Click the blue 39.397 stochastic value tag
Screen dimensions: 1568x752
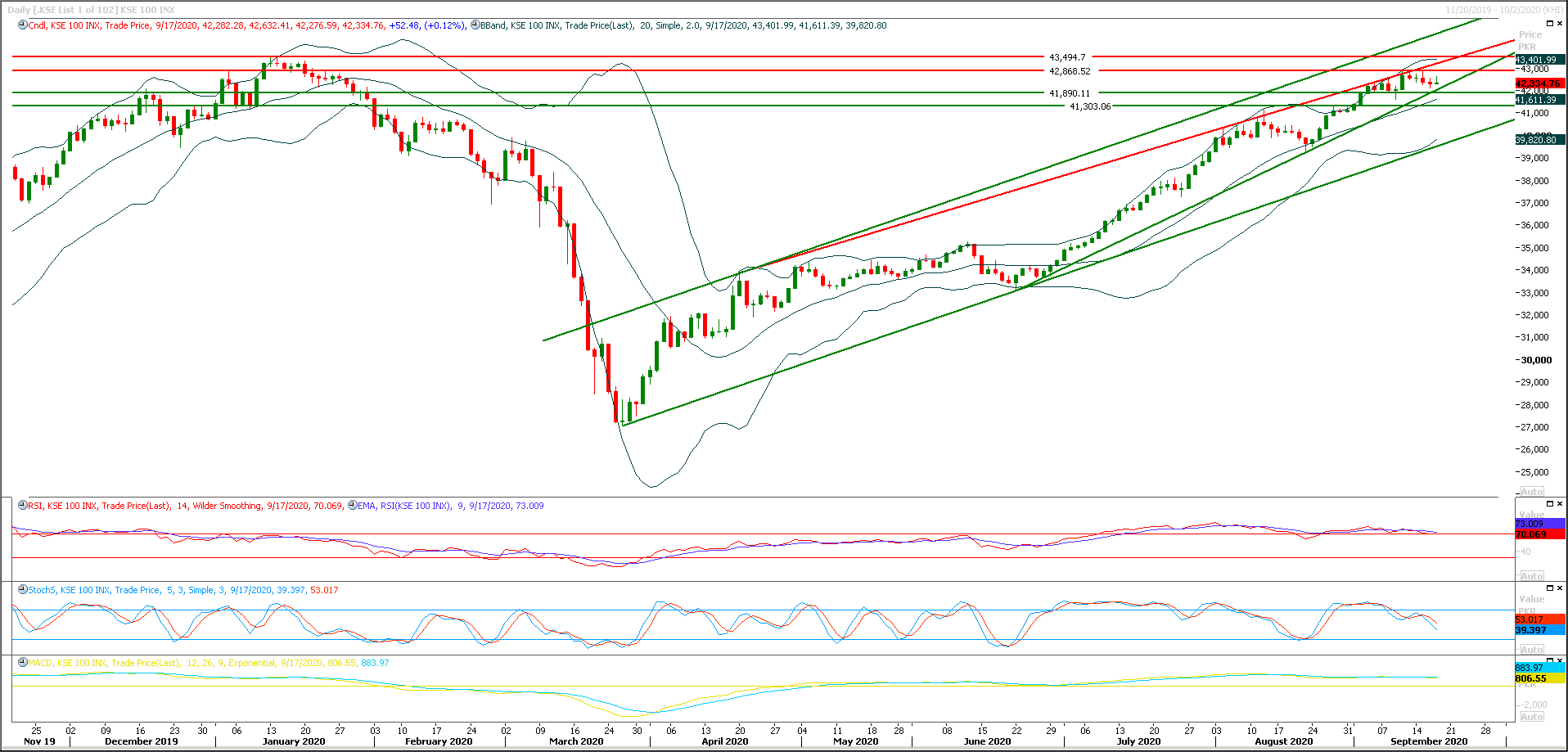(x=1539, y=630)
